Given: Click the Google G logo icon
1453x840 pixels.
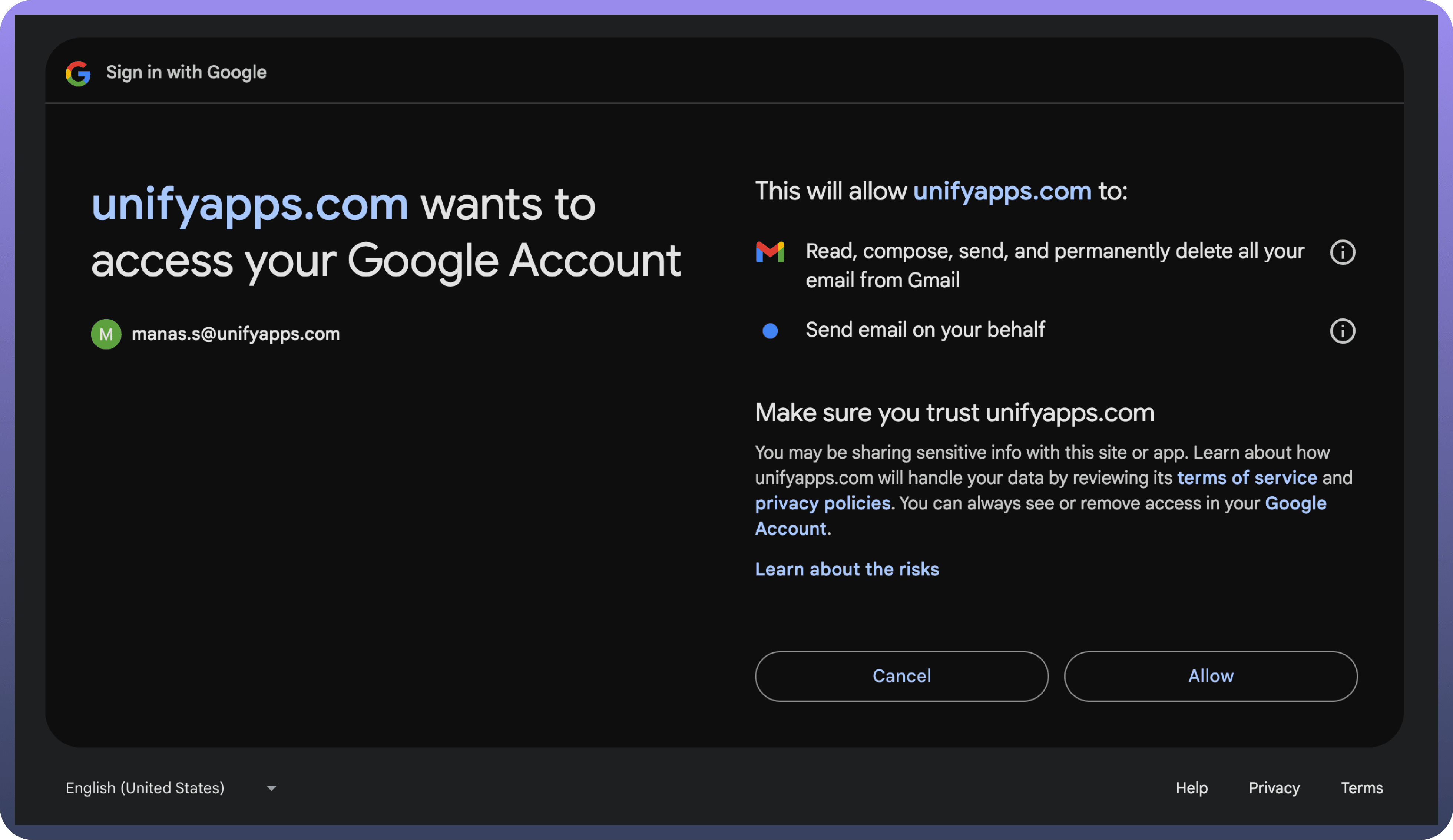Looking at the screenshot, I should (78, 73).
